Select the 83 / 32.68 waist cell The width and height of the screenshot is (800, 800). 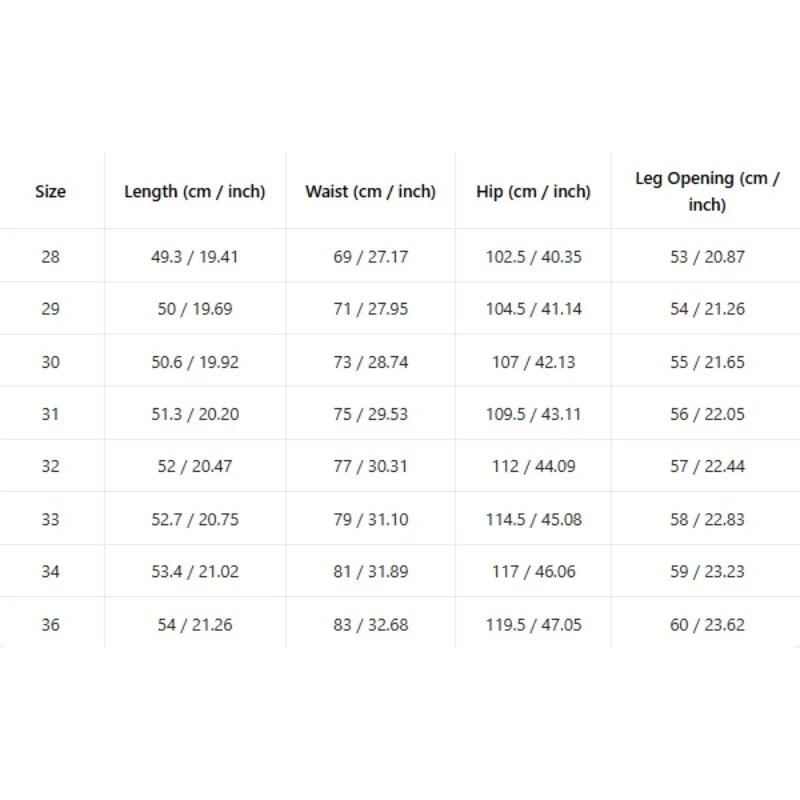click(370, 624)
